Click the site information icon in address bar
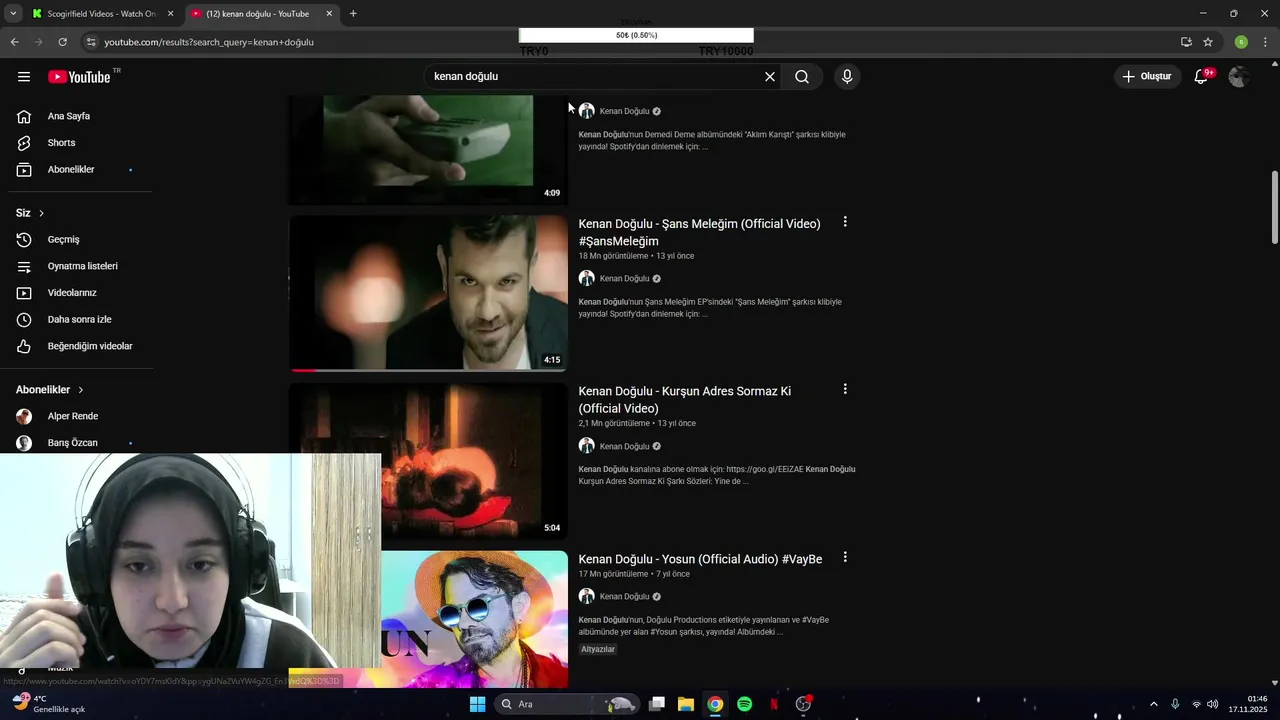 click(91, 42)
